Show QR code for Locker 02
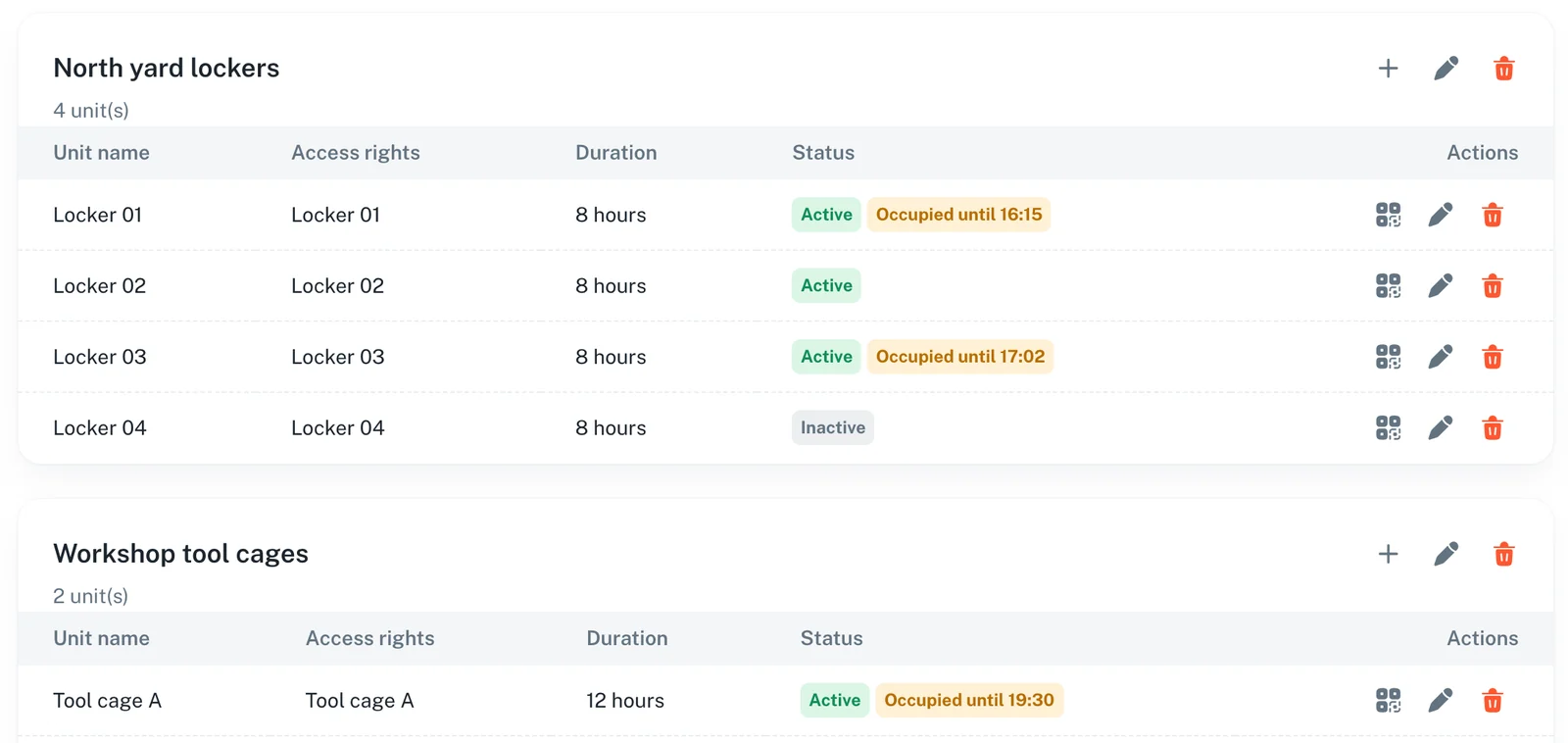The width and height of the screenshot is (1568, 743). click(1388, 285)
